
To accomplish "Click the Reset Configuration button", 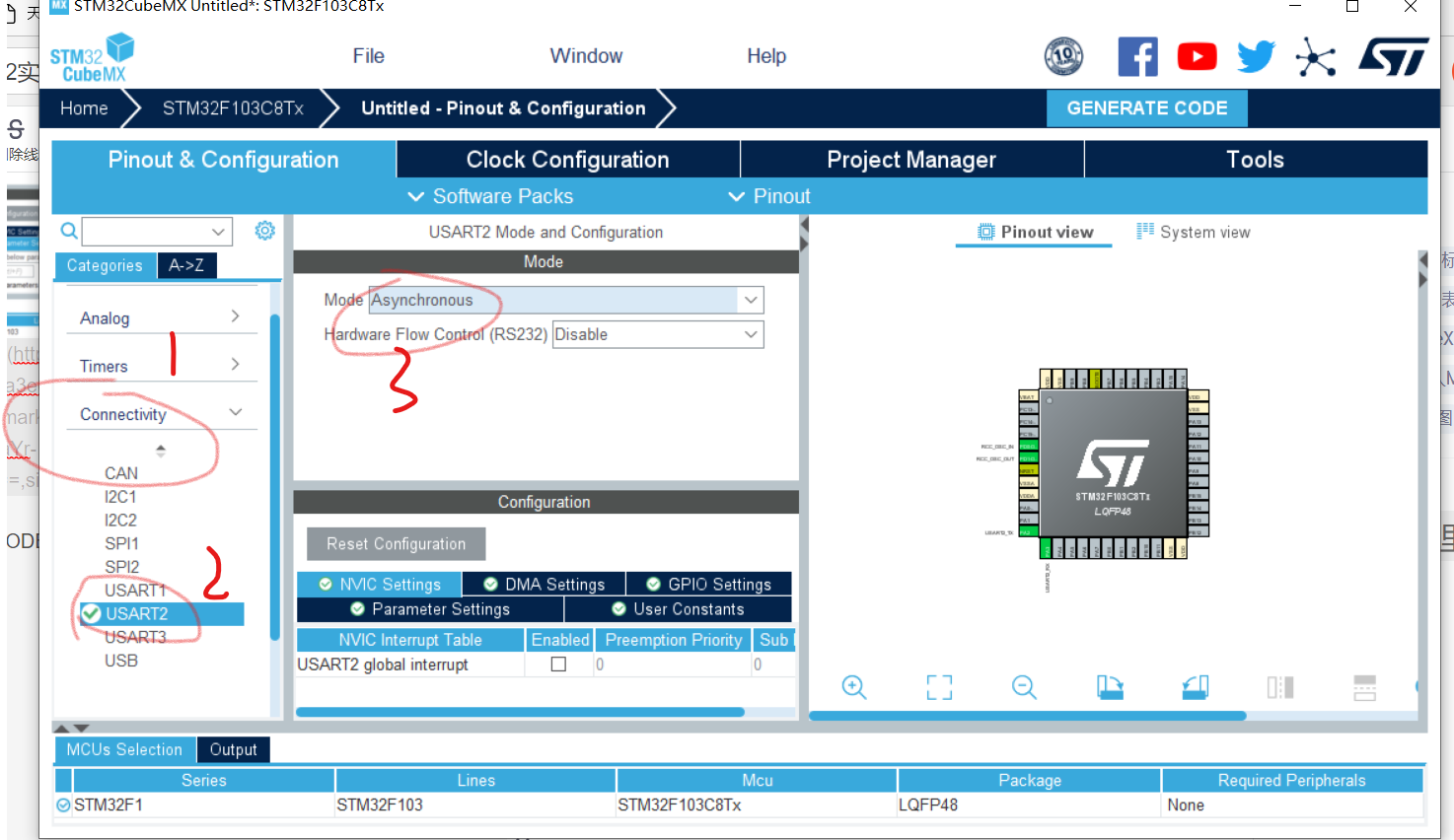I will 397,544.
